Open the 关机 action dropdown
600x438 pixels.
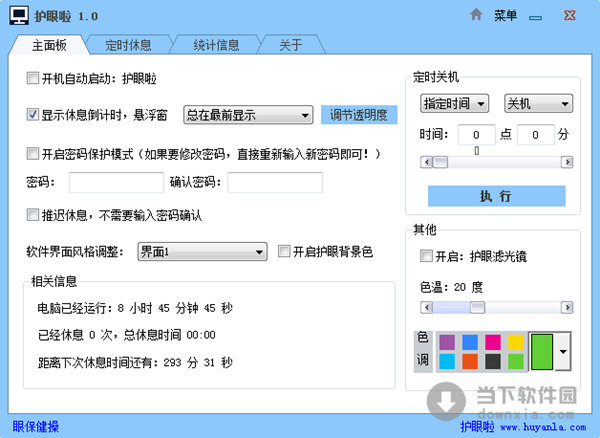pyautogui.click(x=538, y=103)
